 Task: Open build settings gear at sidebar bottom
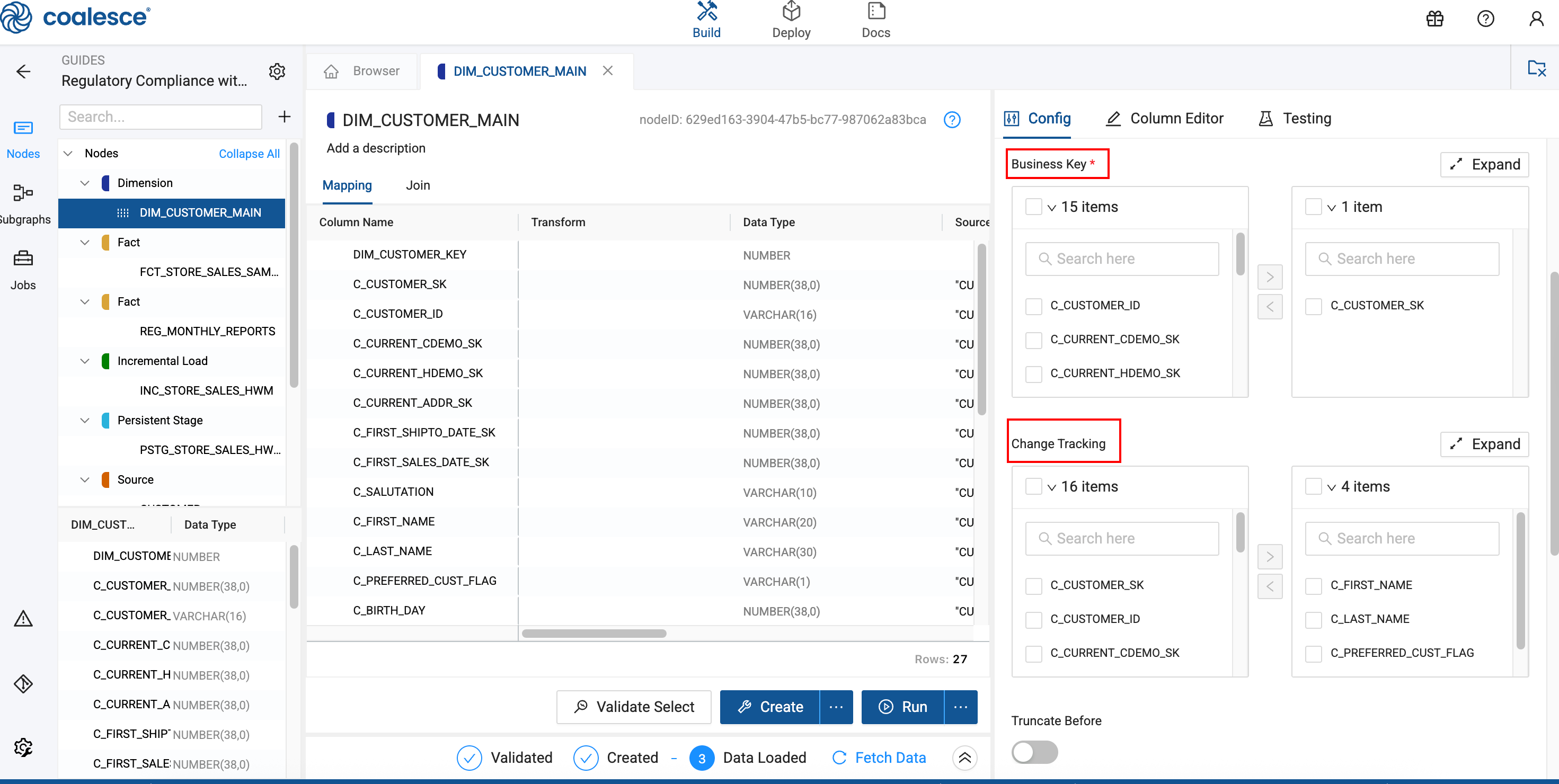[x=23, y=747]
